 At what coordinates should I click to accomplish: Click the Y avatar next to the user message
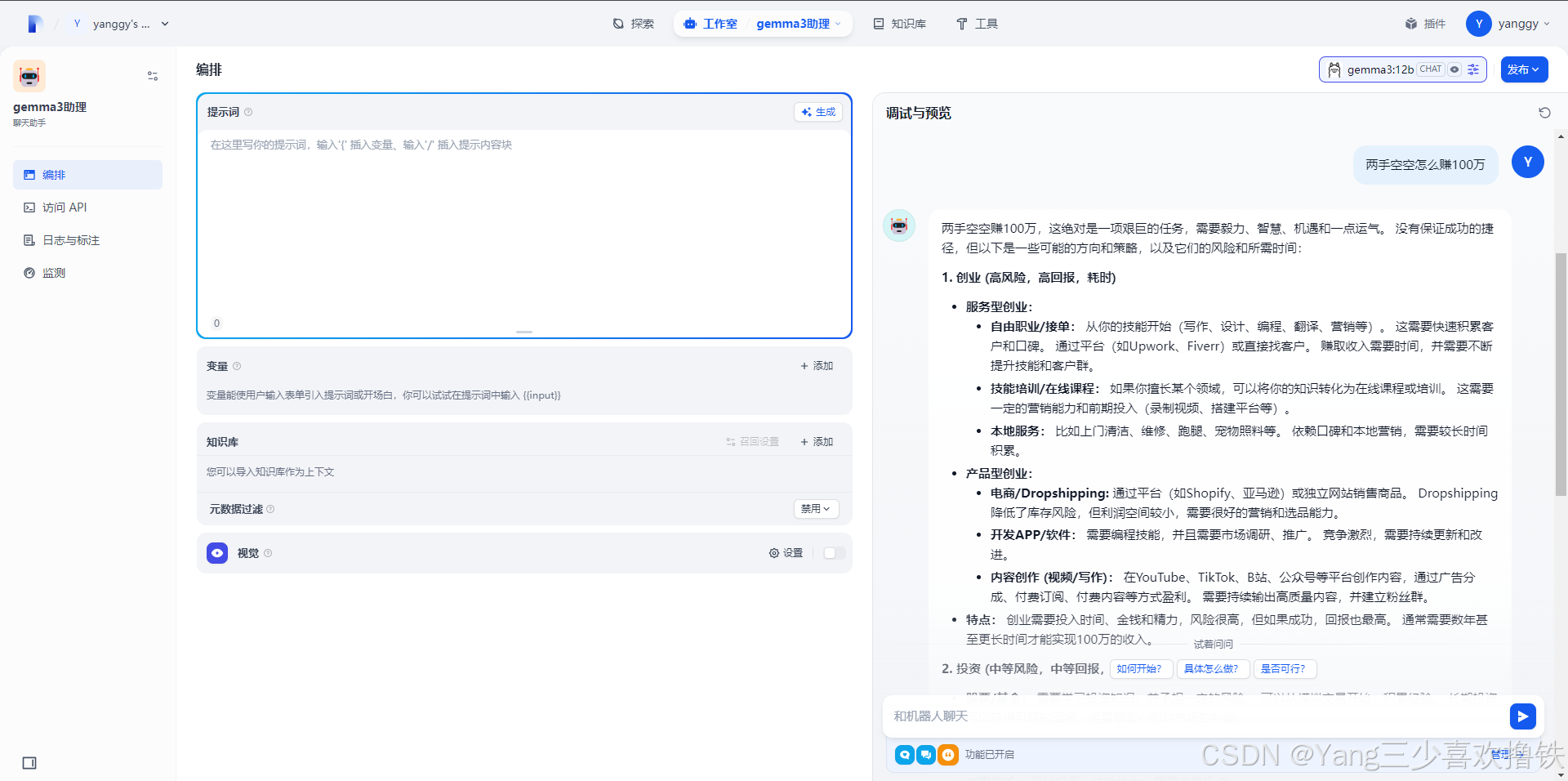coord(1528,162)
